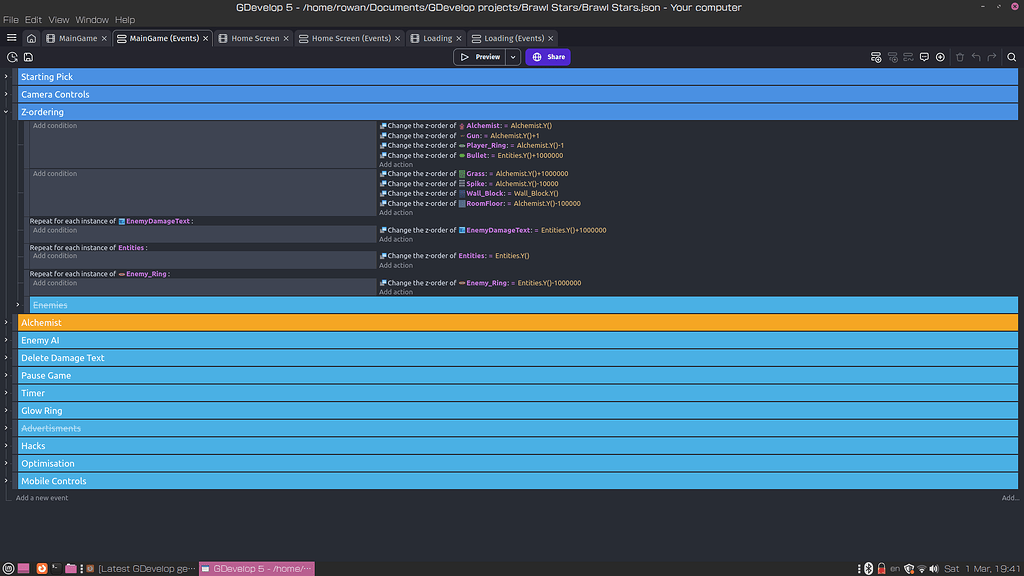Click the Undo icon in the toolbar
Image resolution: width=1024 pixels, height=576 pixels.
coord(976,57)
